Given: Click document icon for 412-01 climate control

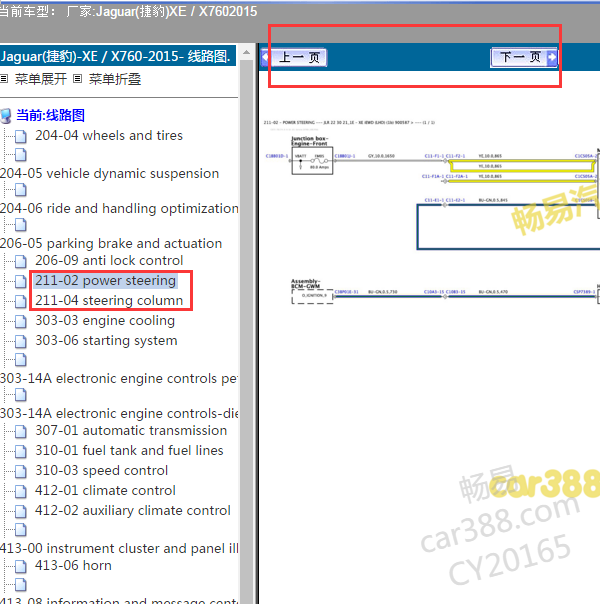Looking at the screenshot, I should 21,492.
